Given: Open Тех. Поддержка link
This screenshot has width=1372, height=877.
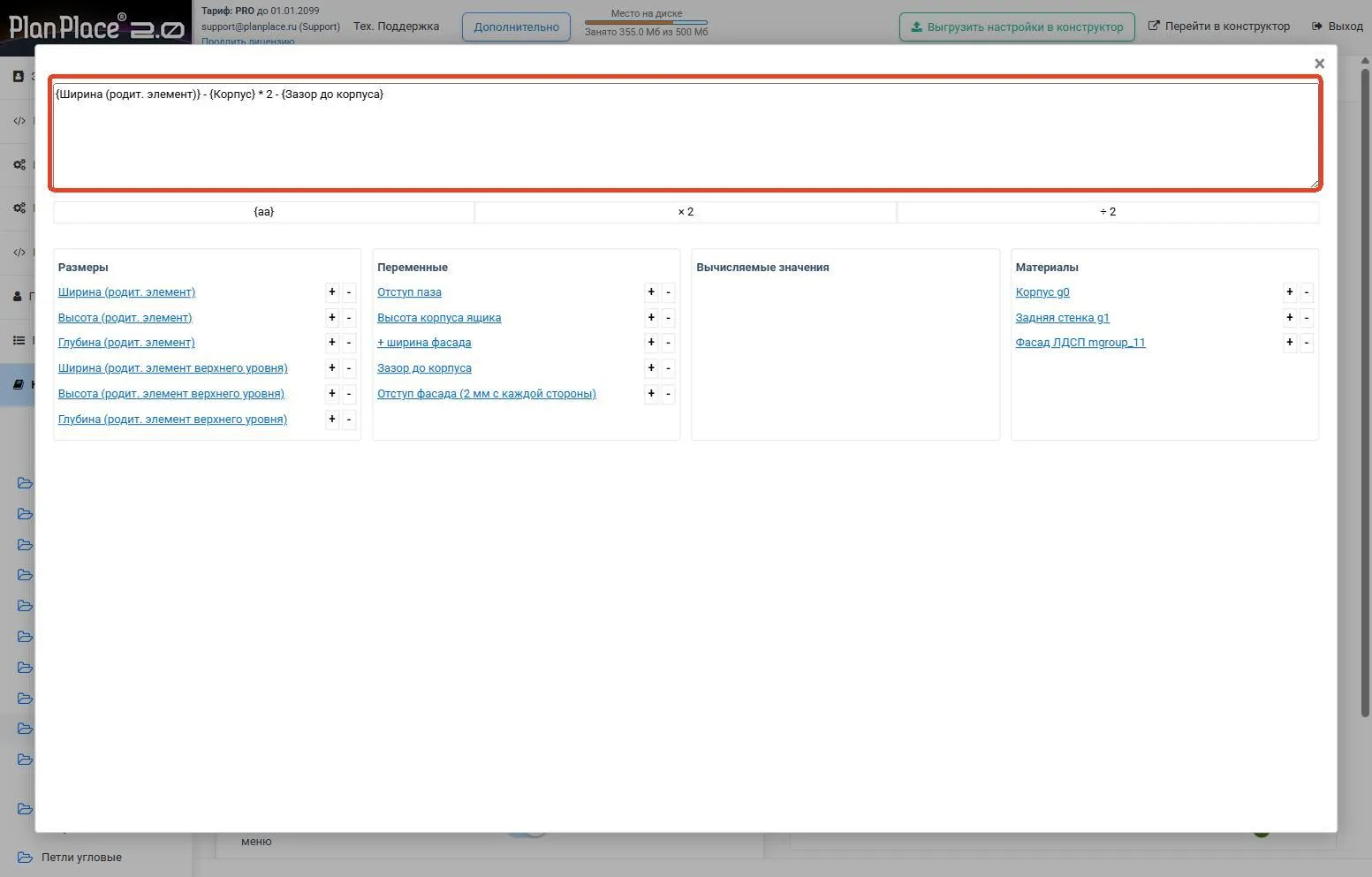Looking at the screenshot, I should click(x=396, y=26).
